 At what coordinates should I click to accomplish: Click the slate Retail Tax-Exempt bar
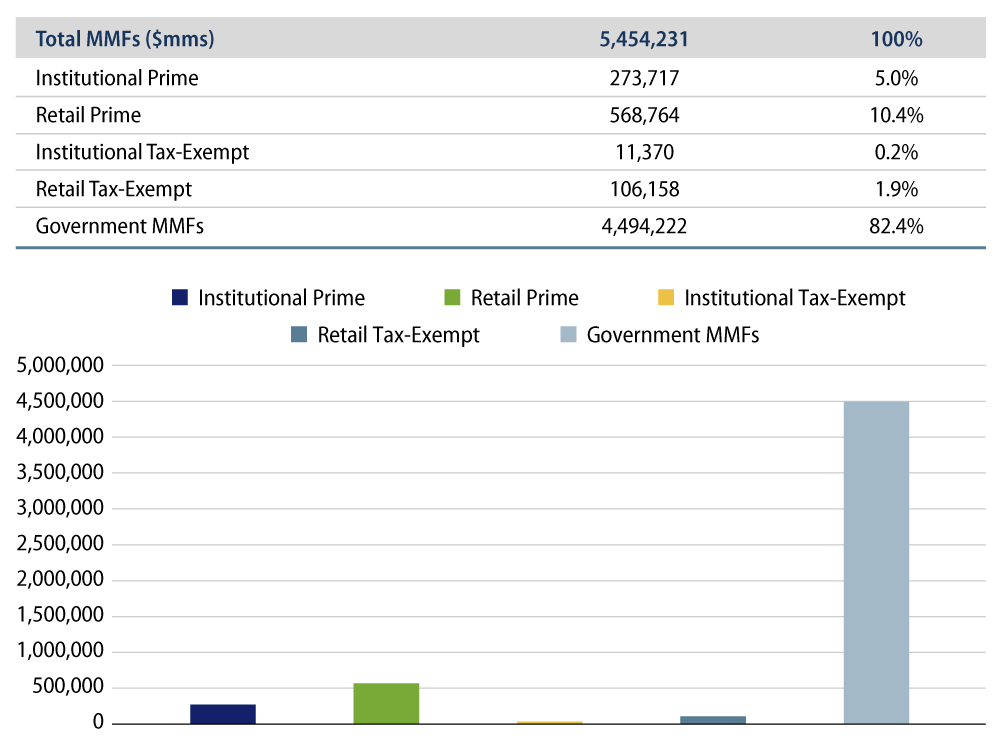point(713,720)
